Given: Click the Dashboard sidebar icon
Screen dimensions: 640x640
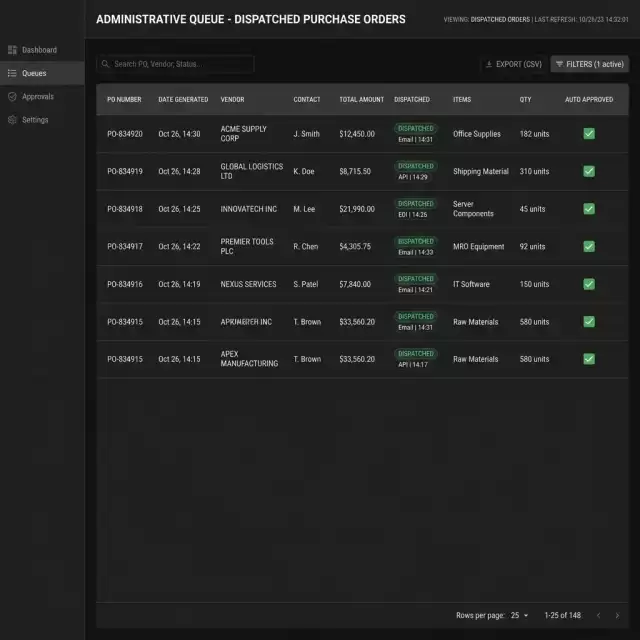Looking at the screenshot, I should point(12,50).
